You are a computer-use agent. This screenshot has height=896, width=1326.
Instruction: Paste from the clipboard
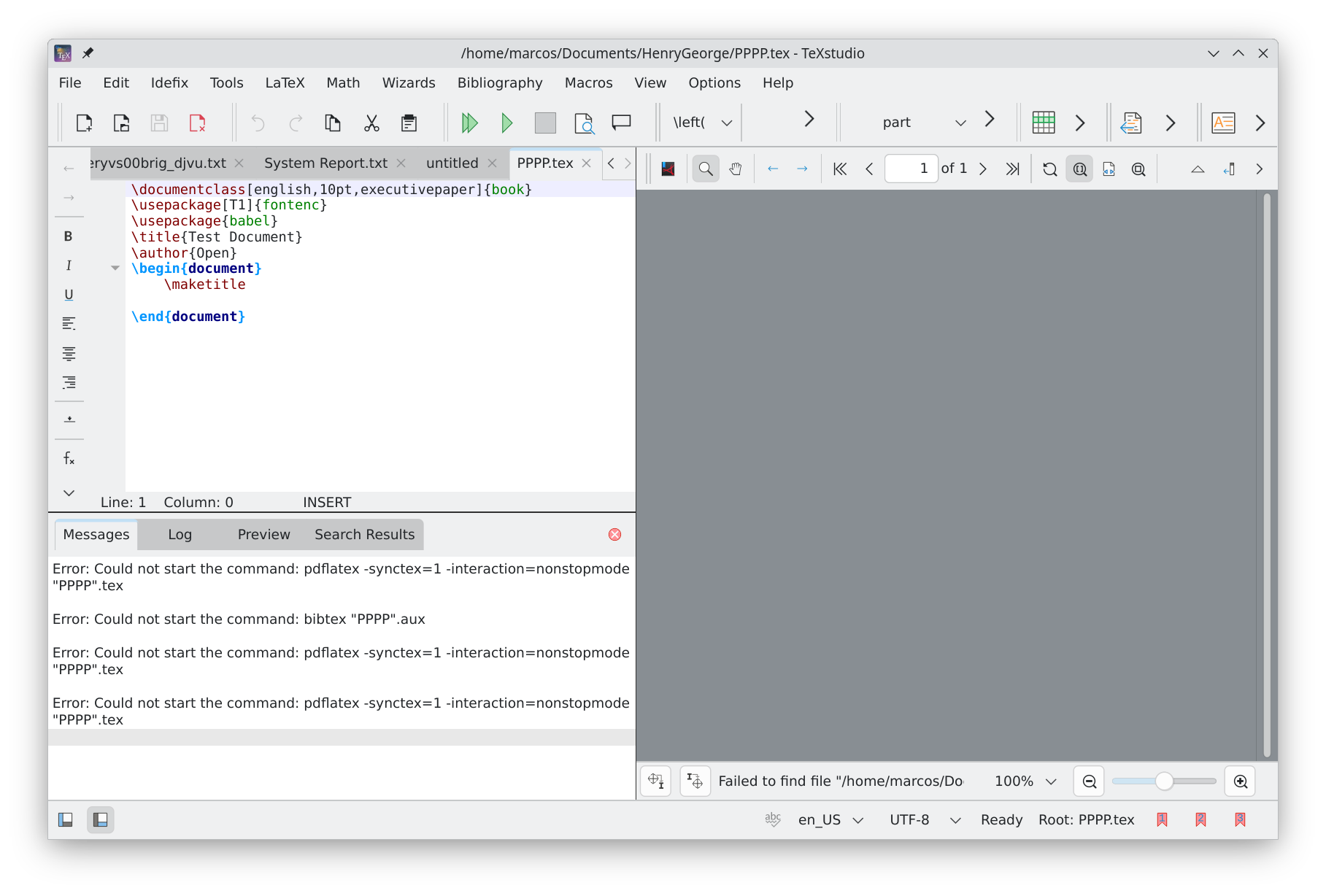pos(409,123)
